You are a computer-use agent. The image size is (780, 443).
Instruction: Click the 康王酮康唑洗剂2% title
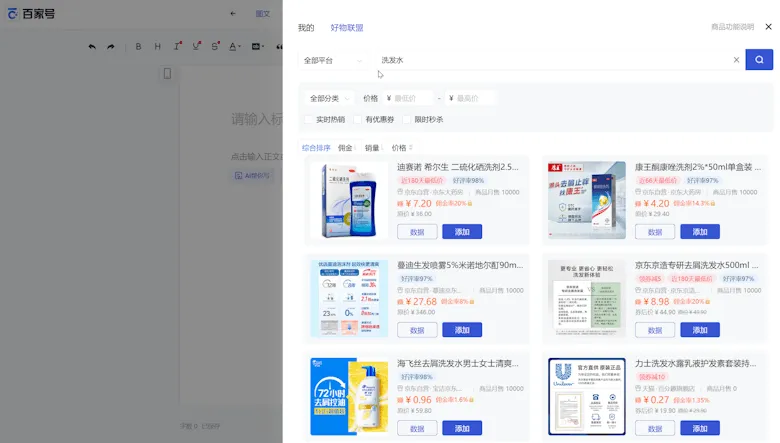coord(697,167)
